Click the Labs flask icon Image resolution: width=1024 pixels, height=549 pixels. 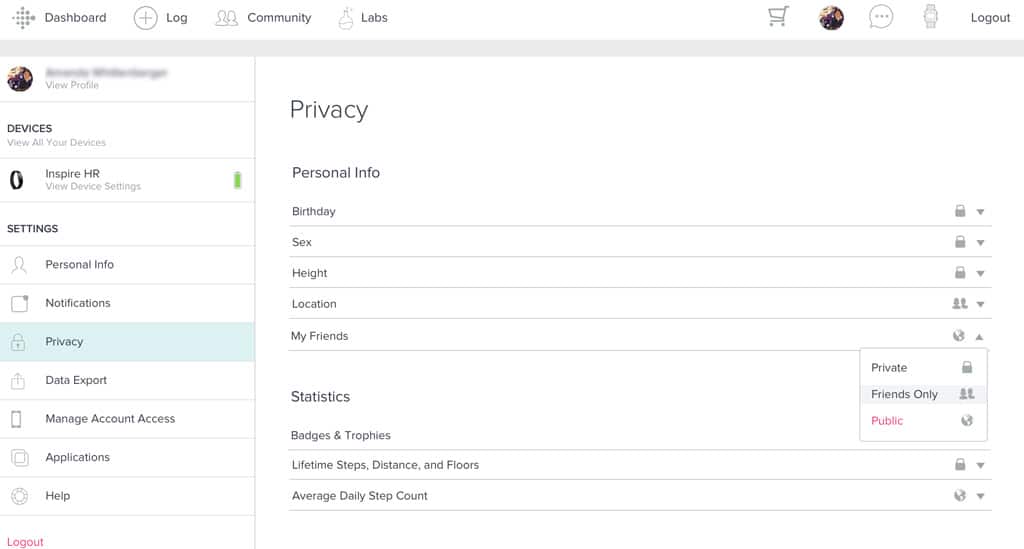[x=346, y=17]
